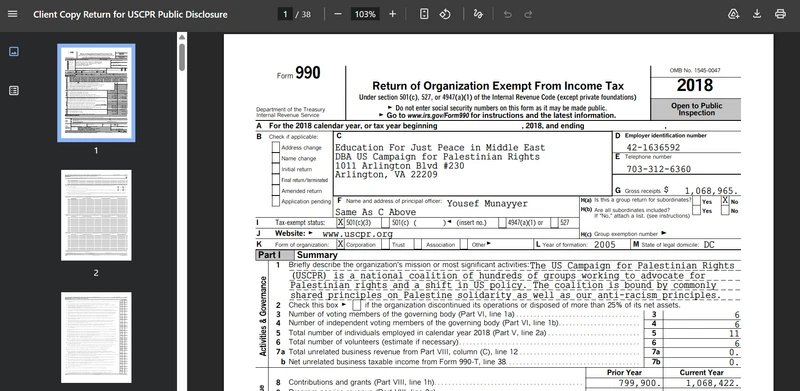Click the prior year contributions 799,900
The height and width of the screenshot is (391, 800).
pos(640,383)
